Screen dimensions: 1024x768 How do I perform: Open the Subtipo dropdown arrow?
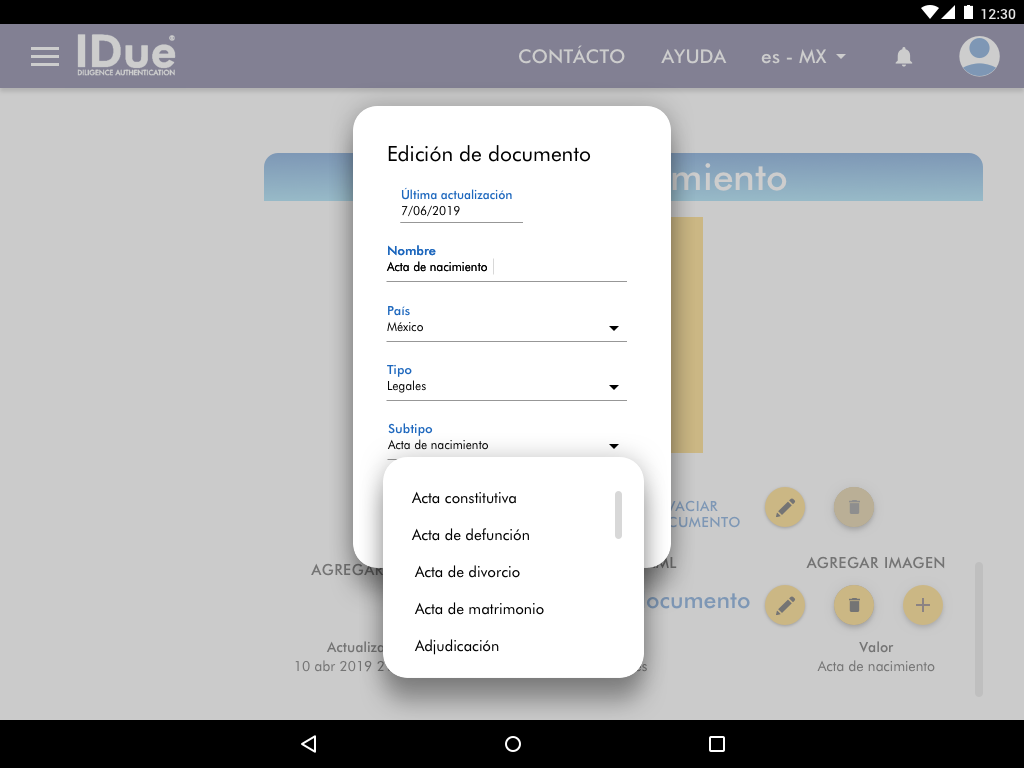[614, 446]
